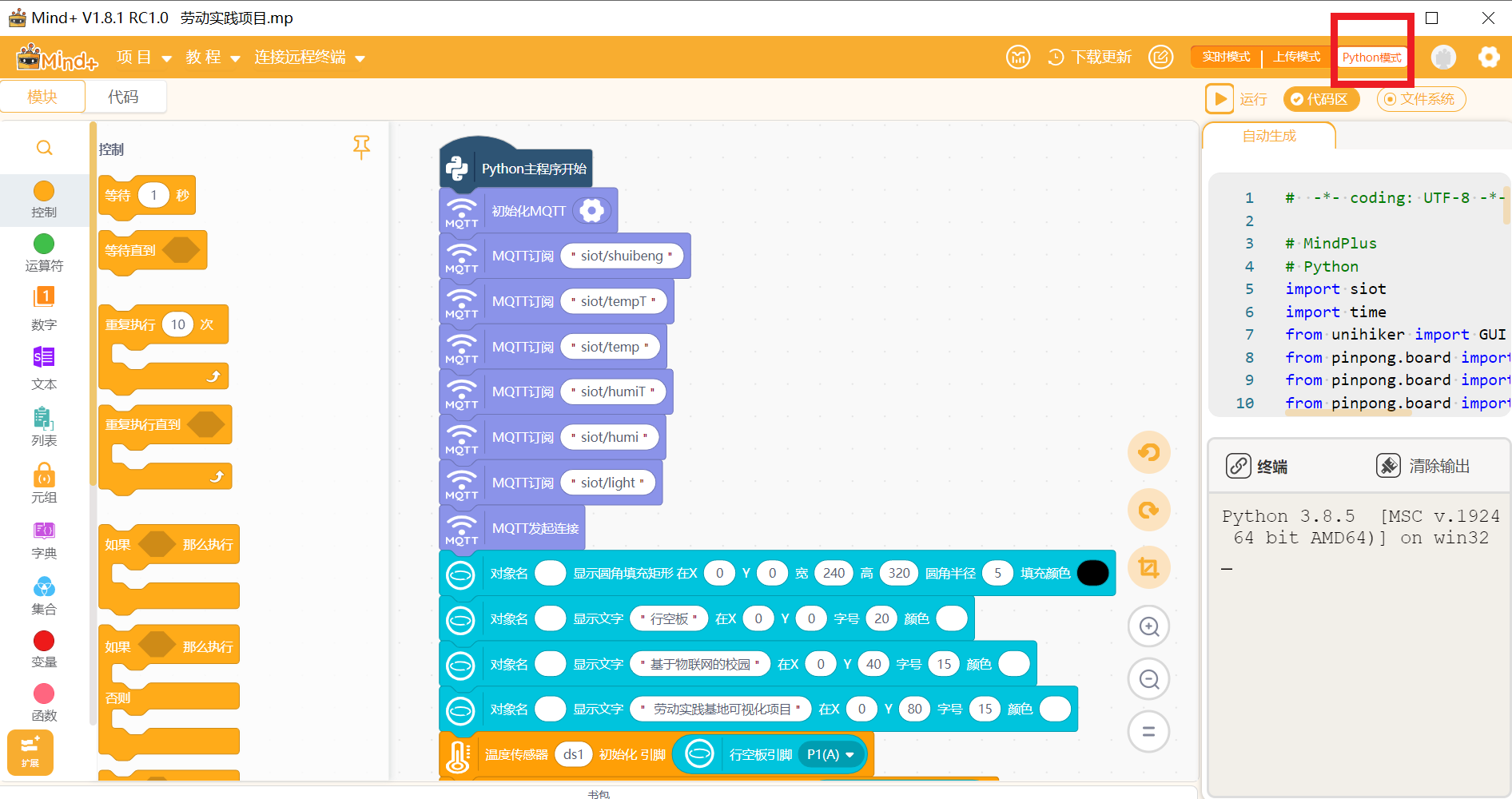Image resolution: width=1512 pixels, height=799 pixels.
Task: Switch to the 代码 (Code) tab
Action: pos(123,97)
